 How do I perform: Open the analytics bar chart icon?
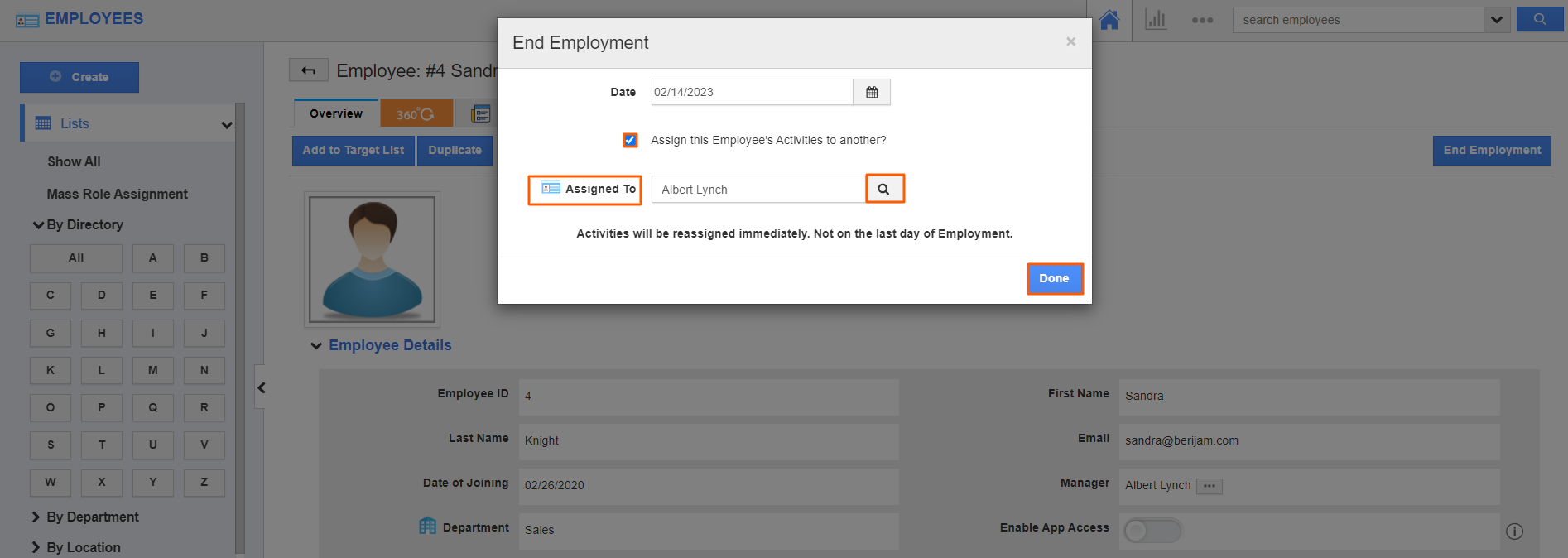(x=1157, y=18)
